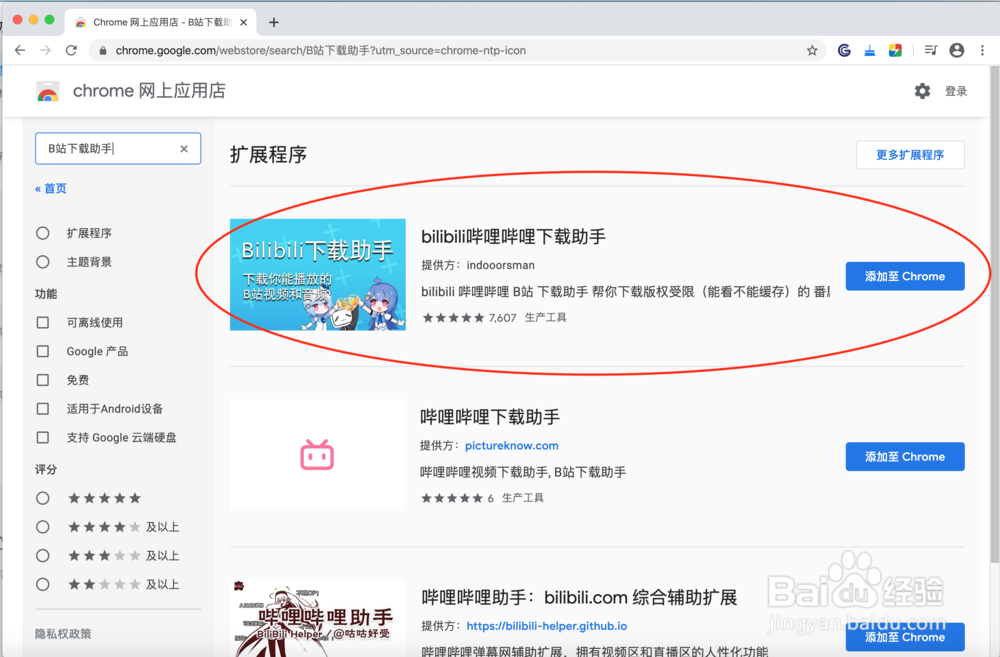Select the Chrome 网上应用店 browser tab

[161, 22]
